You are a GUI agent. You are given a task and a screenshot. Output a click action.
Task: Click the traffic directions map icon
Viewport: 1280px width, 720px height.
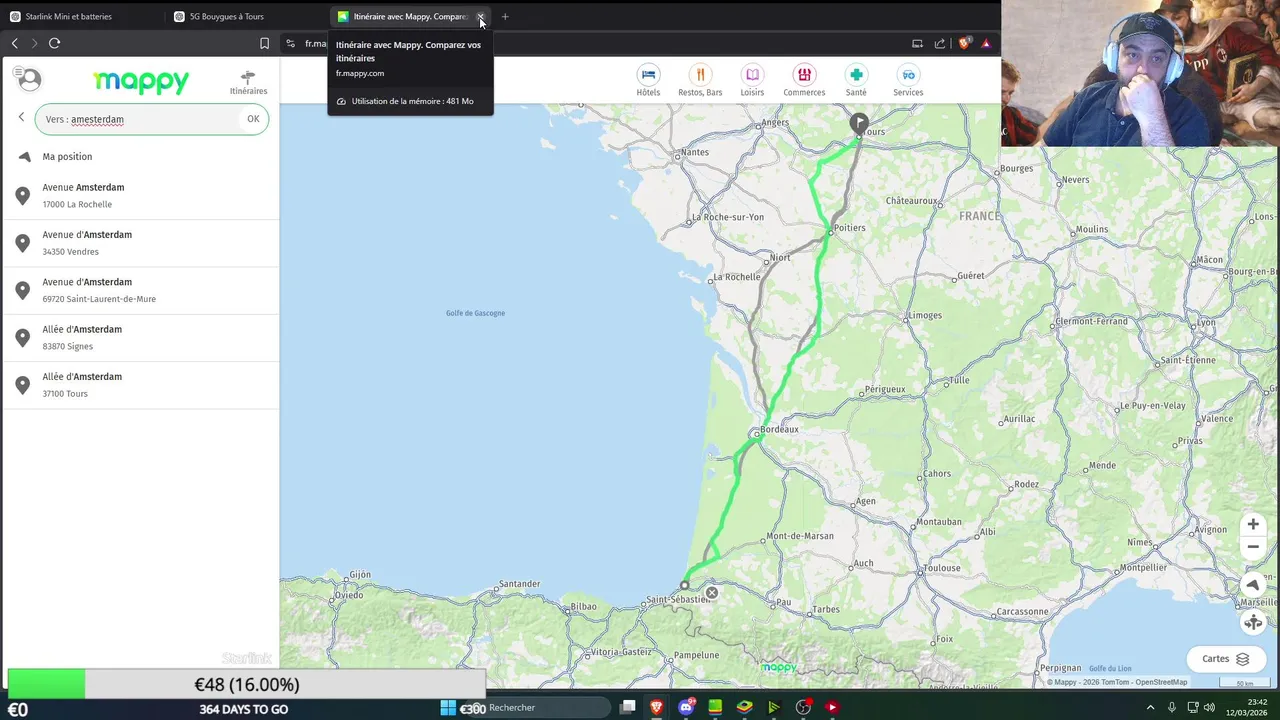point(1253,622)
